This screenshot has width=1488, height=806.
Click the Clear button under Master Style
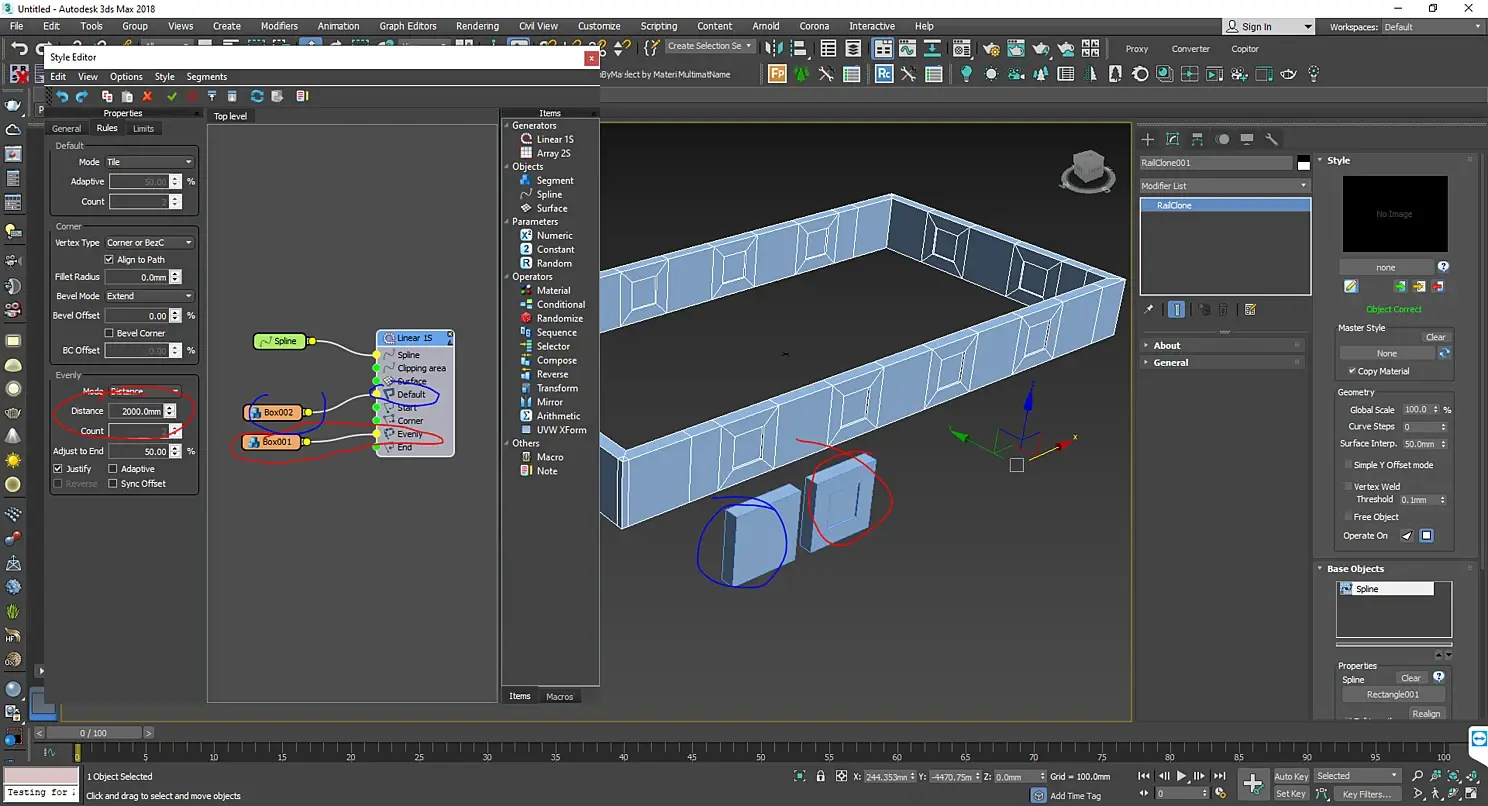[1435, 337]
